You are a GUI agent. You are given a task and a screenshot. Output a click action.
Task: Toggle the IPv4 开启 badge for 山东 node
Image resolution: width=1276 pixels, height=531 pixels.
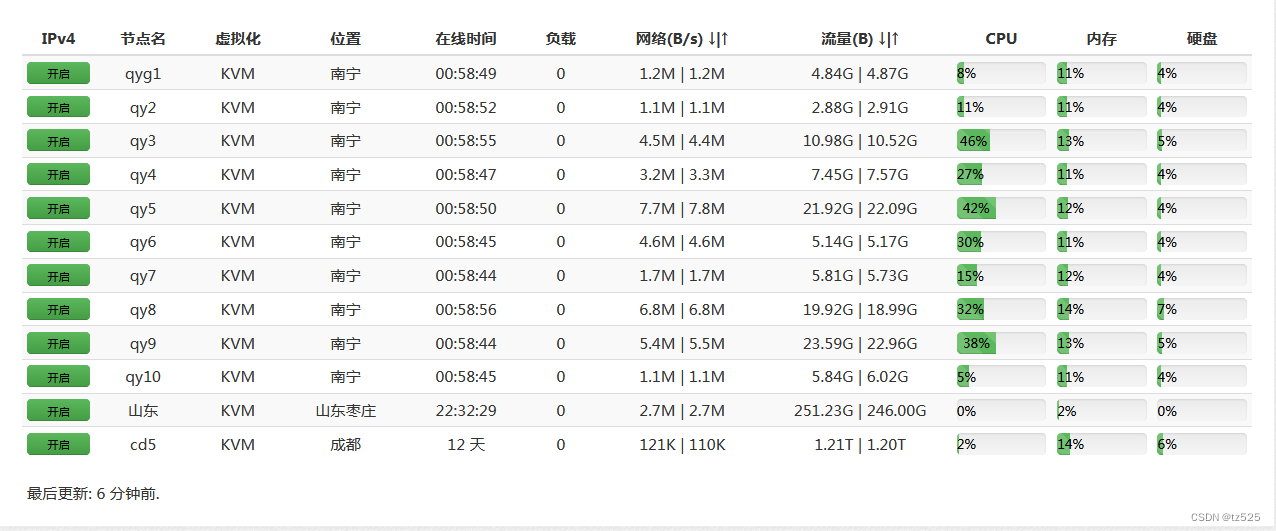tap(58, 410)
